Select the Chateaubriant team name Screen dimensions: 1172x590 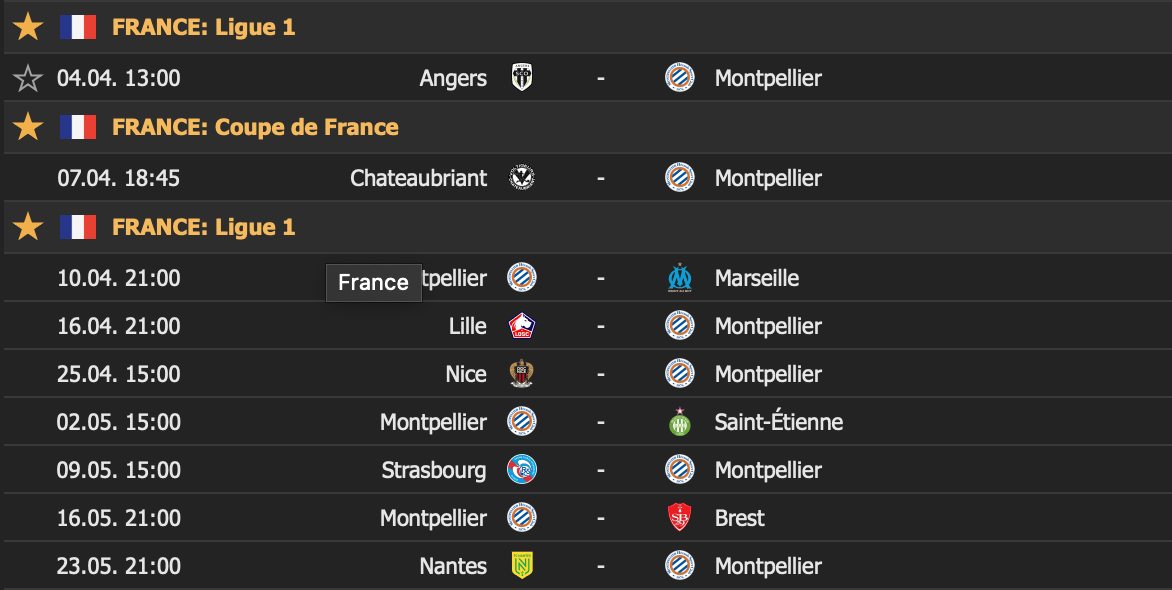click(x=418, y=178)
